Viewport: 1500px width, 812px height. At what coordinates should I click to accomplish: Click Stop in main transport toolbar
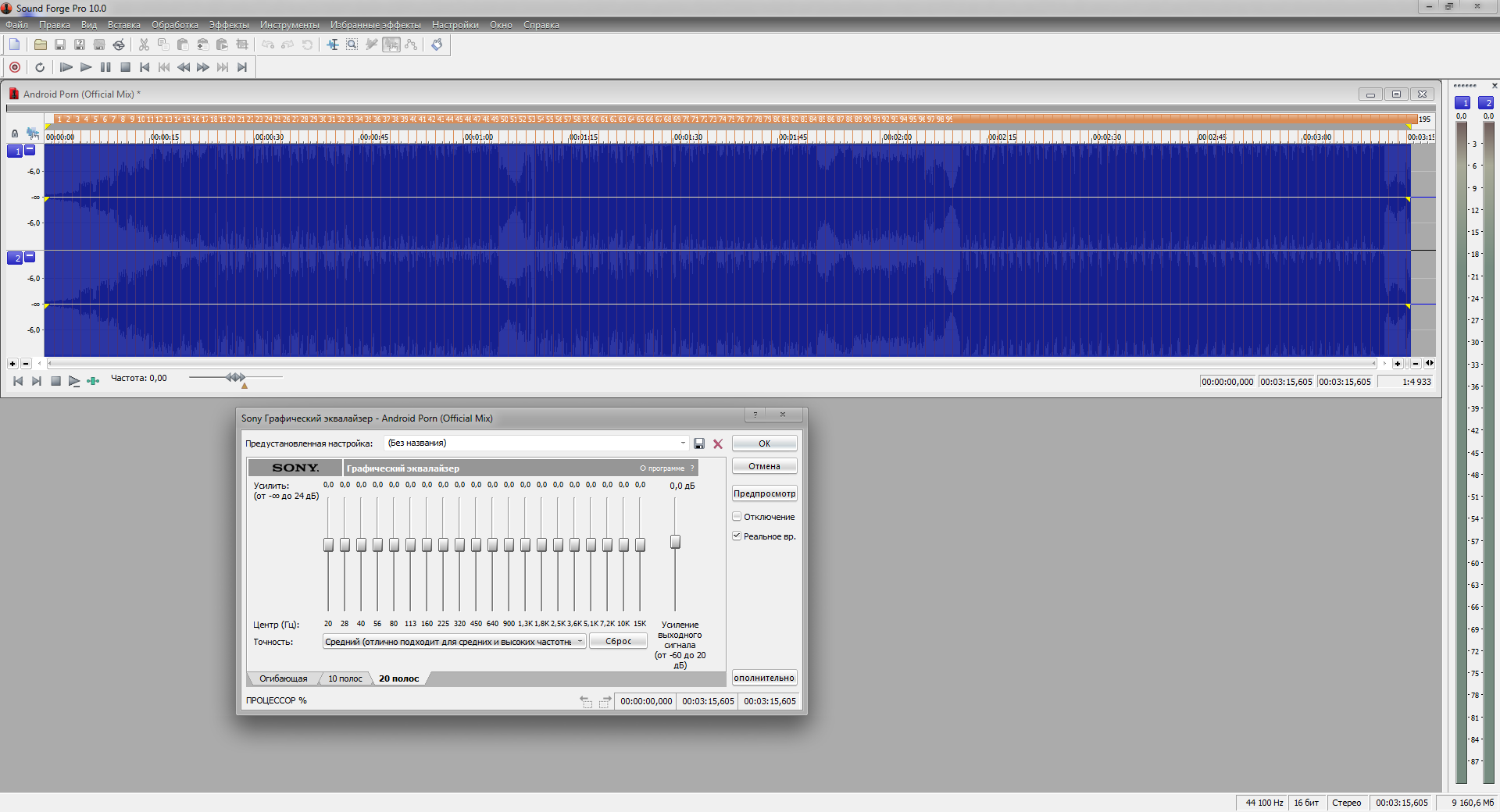(125, 67)
